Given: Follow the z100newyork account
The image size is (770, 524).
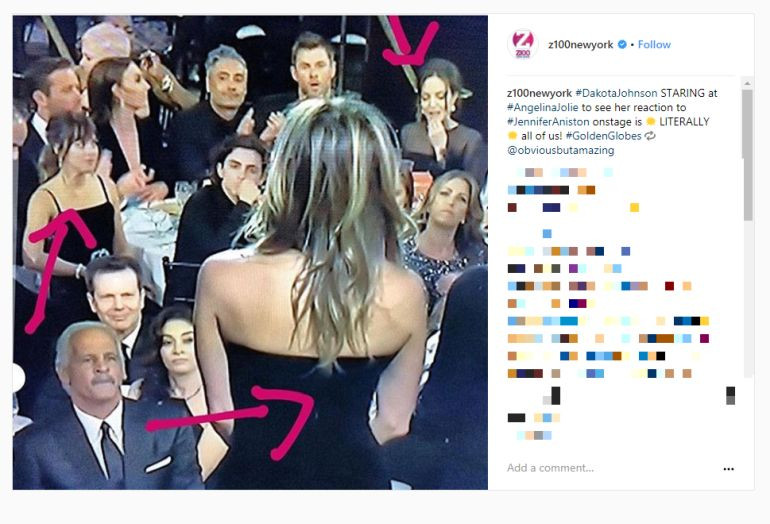Looking at the screenshot, I should tap(654, 45).
